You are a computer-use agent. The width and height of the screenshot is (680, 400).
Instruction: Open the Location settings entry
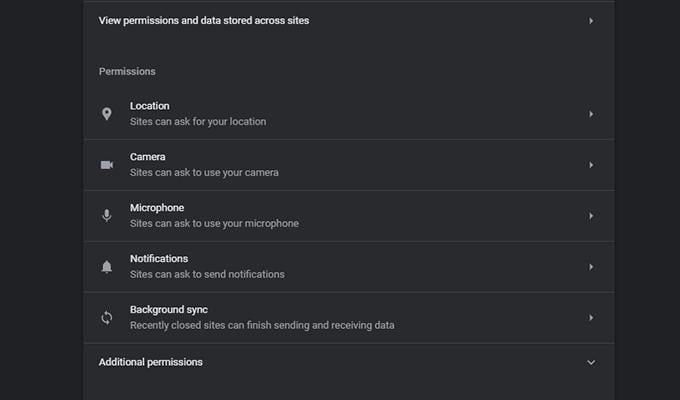(349, 114)
